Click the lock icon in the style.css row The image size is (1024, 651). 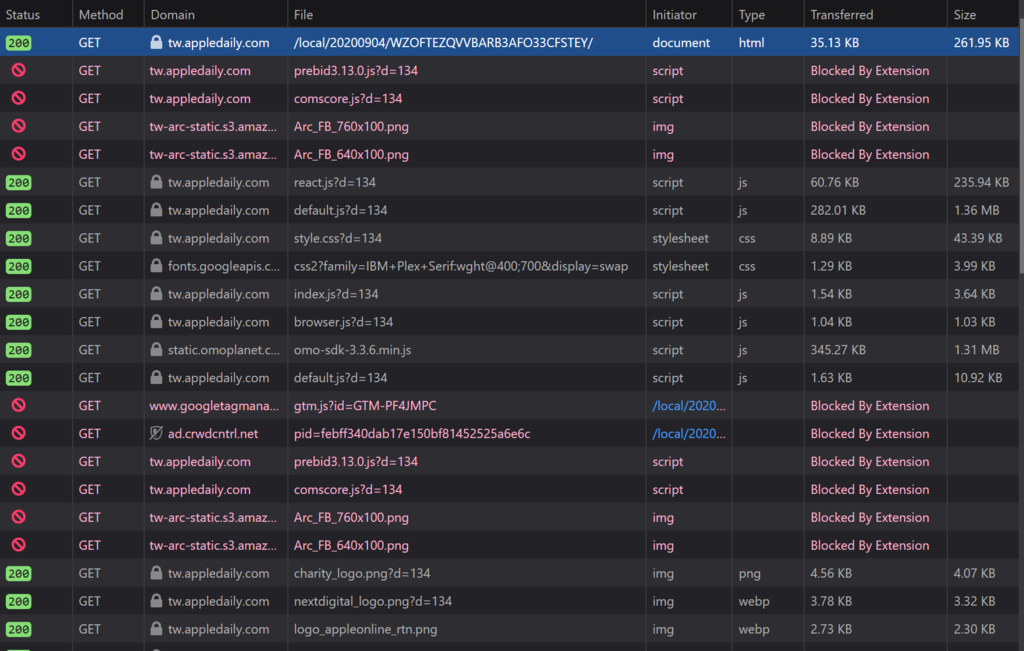(156, 238)
